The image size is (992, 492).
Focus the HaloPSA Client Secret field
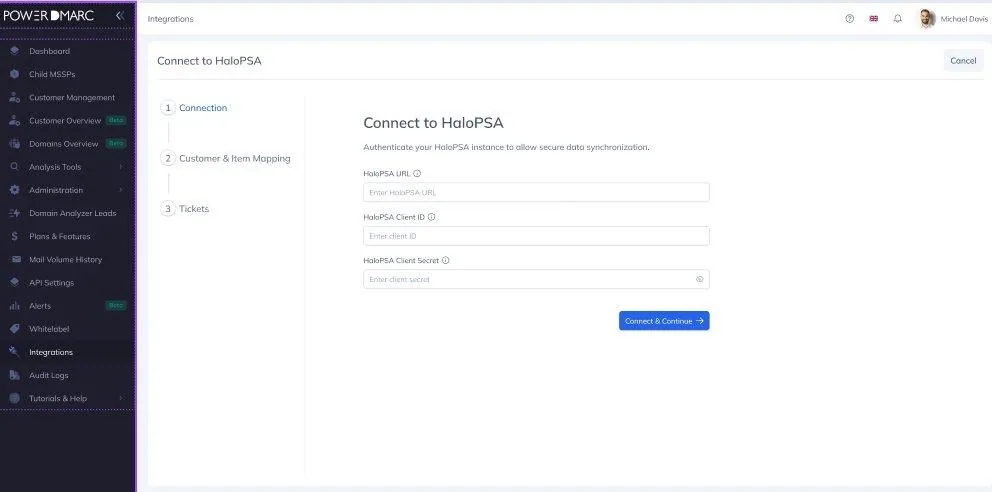536,279
